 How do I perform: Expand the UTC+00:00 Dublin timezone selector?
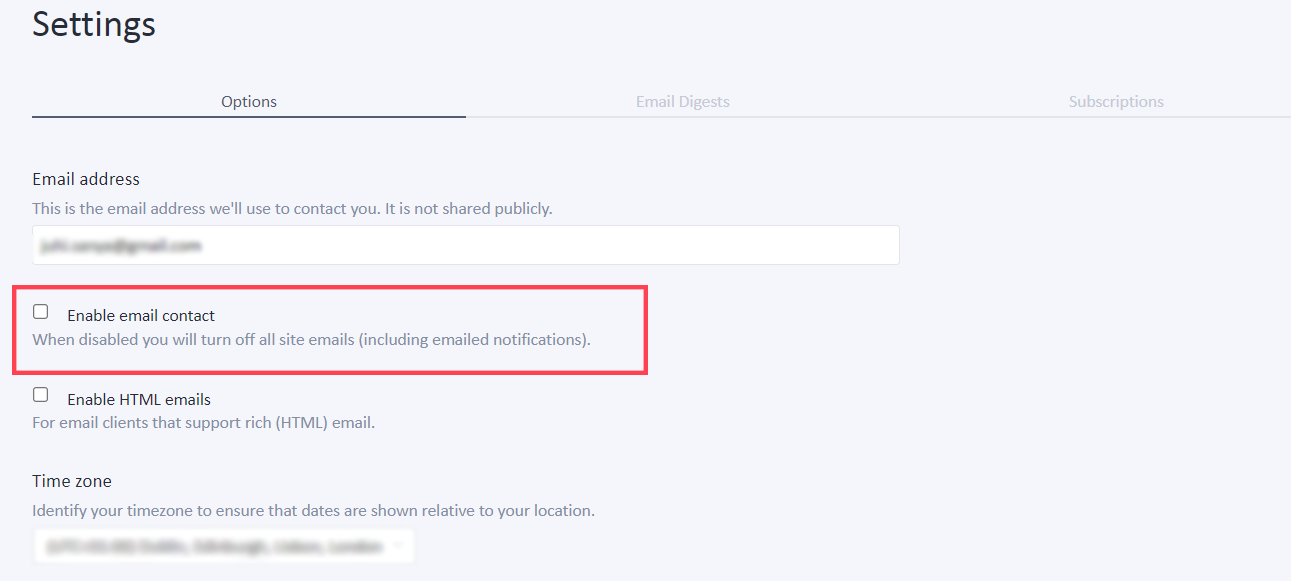click(x=222, y=546)
